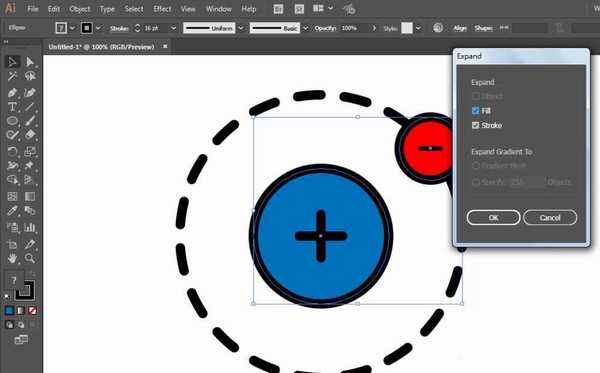The image size is (600, 373).
Task: Activate the Hand tool
Action: [12, 258]
